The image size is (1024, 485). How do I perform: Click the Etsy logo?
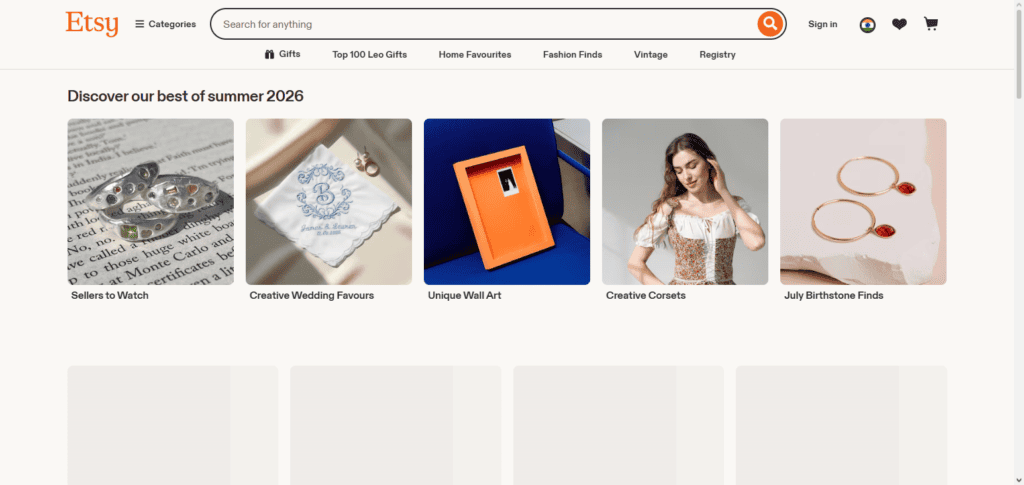click(x=92, y=24)
